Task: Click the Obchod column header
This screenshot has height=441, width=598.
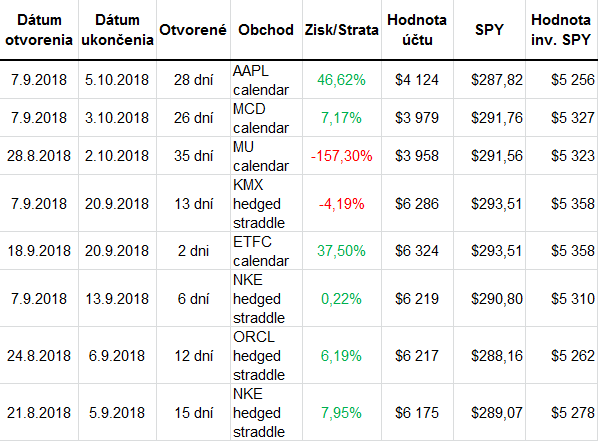Action: [266, 30]
